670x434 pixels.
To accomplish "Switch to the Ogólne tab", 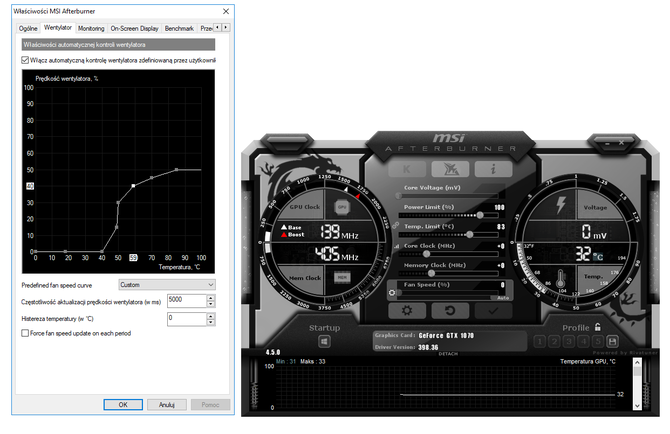I will [x=28, y=28].
